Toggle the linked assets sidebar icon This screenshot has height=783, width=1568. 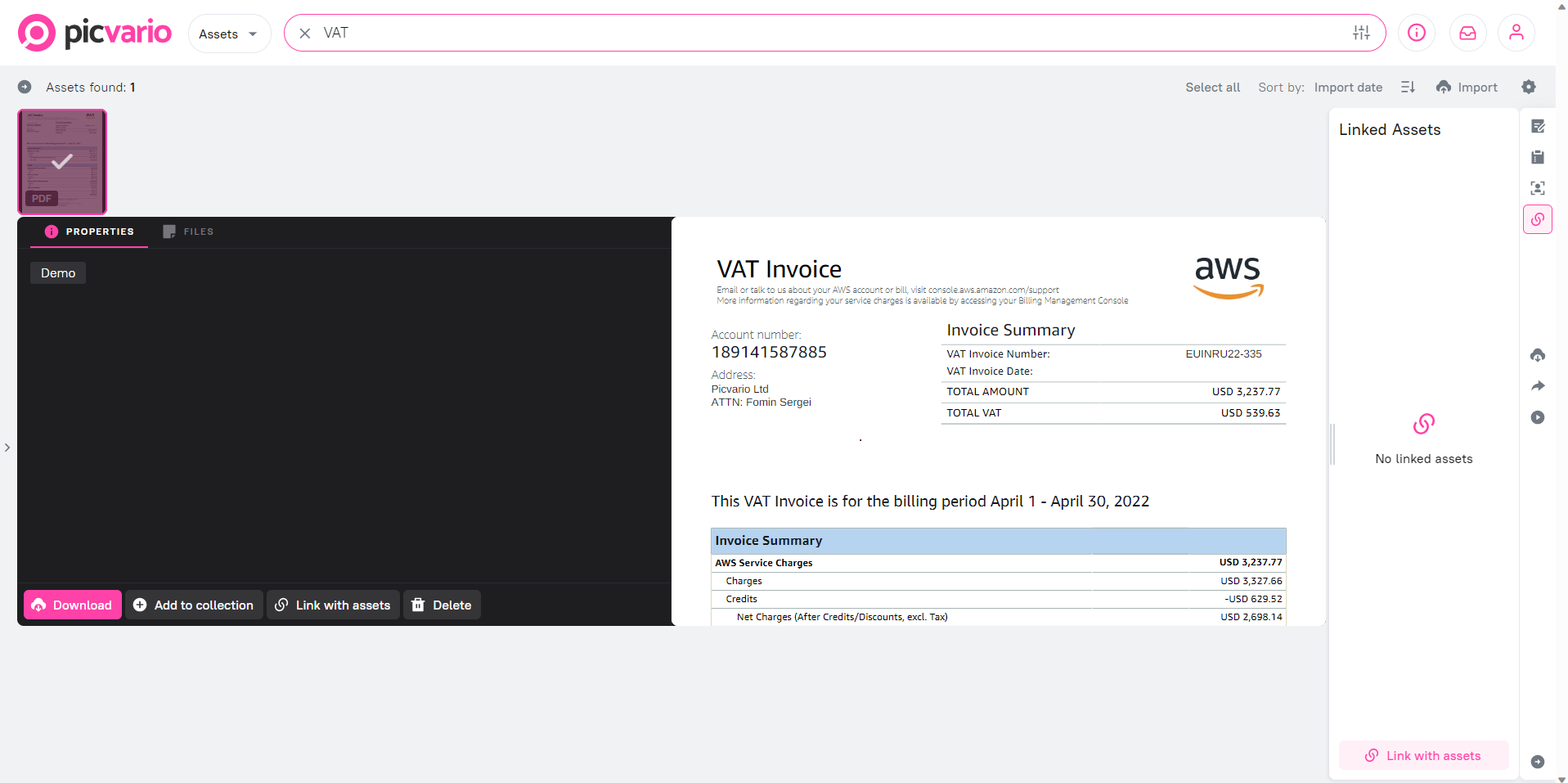coord(1538,219)
